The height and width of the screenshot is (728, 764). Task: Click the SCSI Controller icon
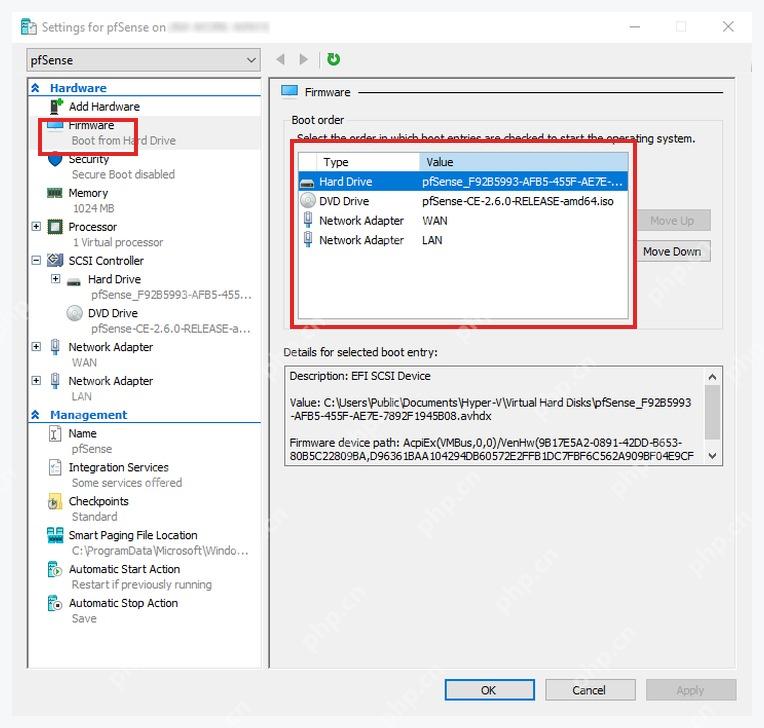[55, 261]
